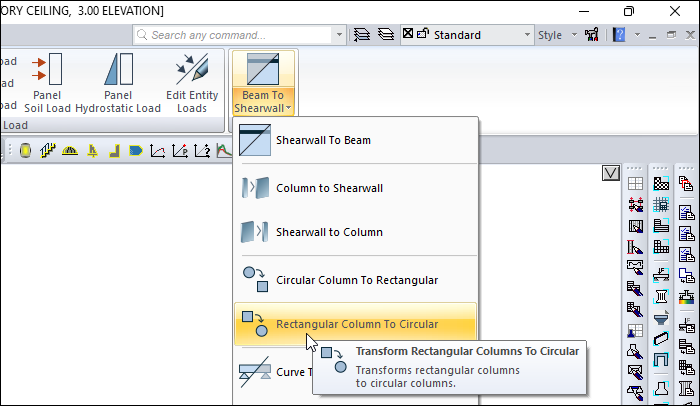The image size is (700, 406).
Task: Click the Panel Hydrostatic Load icon
Action: click(x=118, y=70)
